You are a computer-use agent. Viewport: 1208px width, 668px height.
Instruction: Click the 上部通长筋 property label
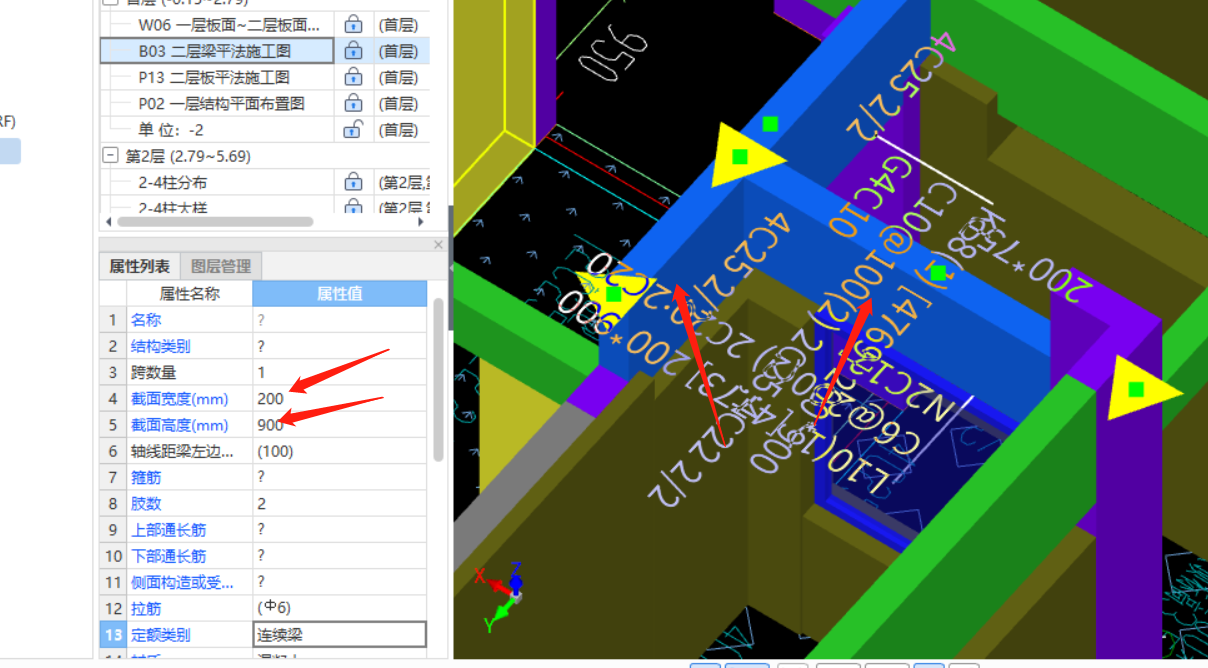click(x=169, y=529)
